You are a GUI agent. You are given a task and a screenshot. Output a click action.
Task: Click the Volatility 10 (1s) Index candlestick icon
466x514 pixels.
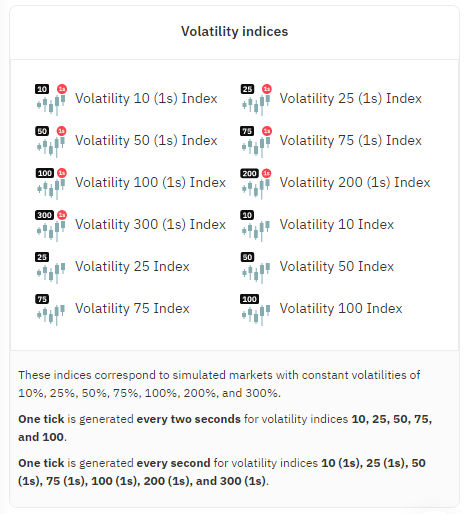coord(51,100)
